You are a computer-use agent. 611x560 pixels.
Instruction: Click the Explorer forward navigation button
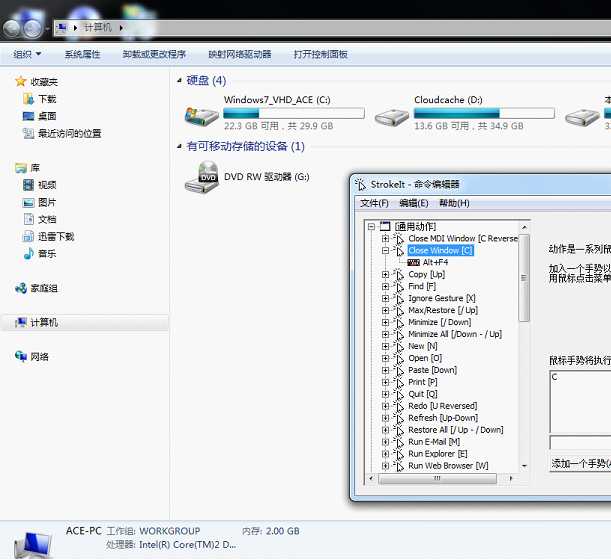[33, 28]
